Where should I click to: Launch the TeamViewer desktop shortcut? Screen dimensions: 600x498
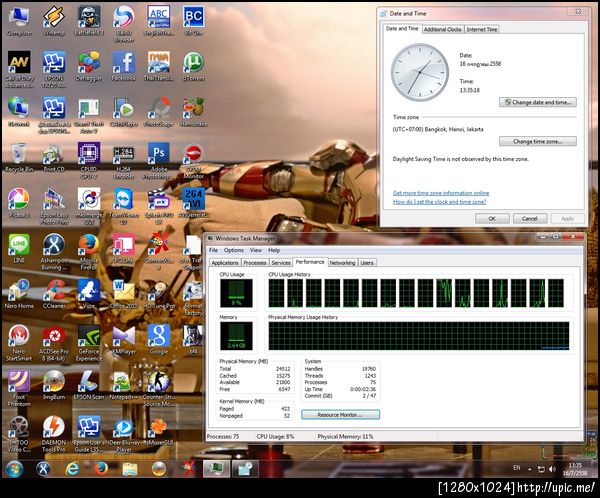pos(124,207)
